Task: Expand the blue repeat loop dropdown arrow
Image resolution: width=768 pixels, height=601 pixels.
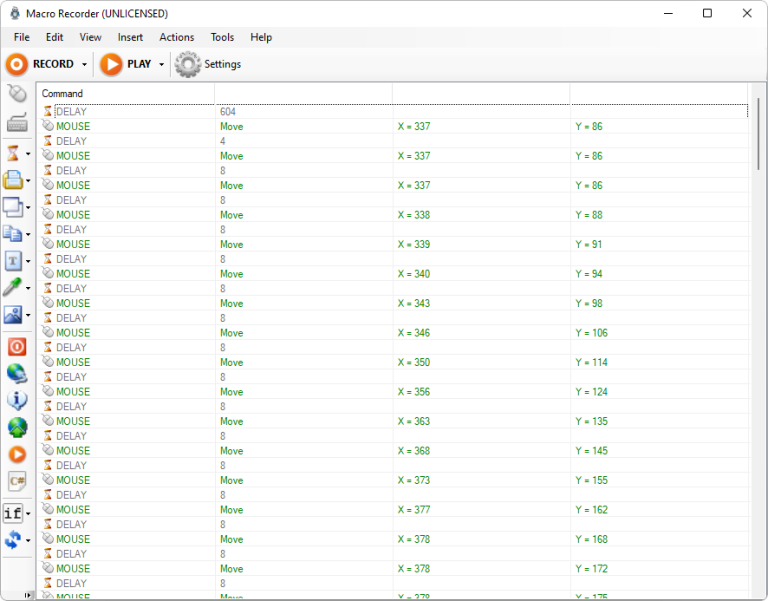Action: point(28,541)
